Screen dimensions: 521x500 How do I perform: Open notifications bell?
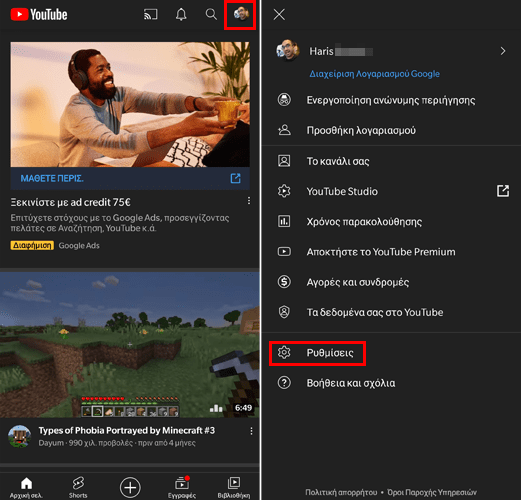[181, 14]
